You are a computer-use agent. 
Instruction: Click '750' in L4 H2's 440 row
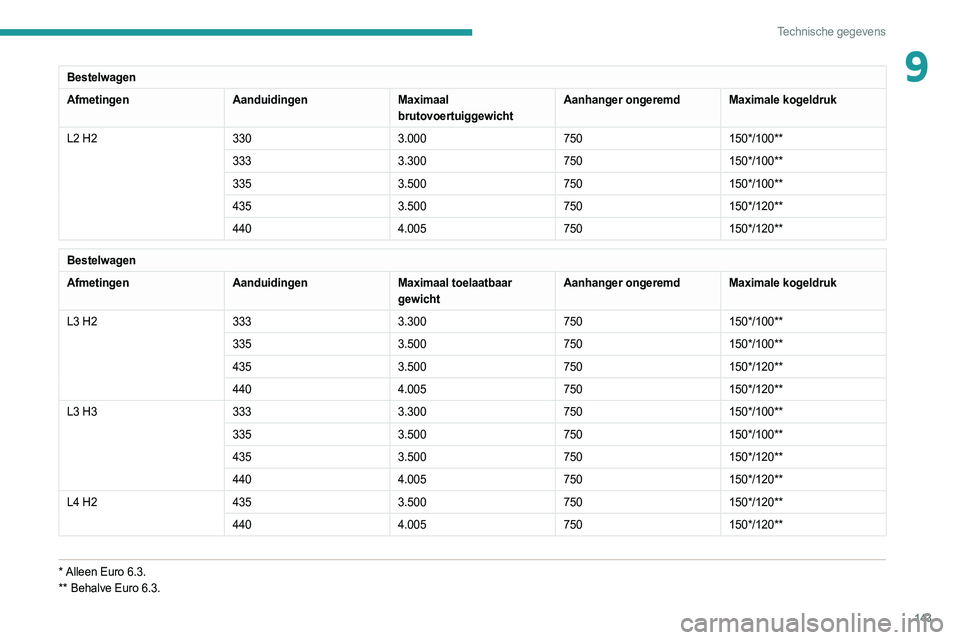tap(573, 525)
